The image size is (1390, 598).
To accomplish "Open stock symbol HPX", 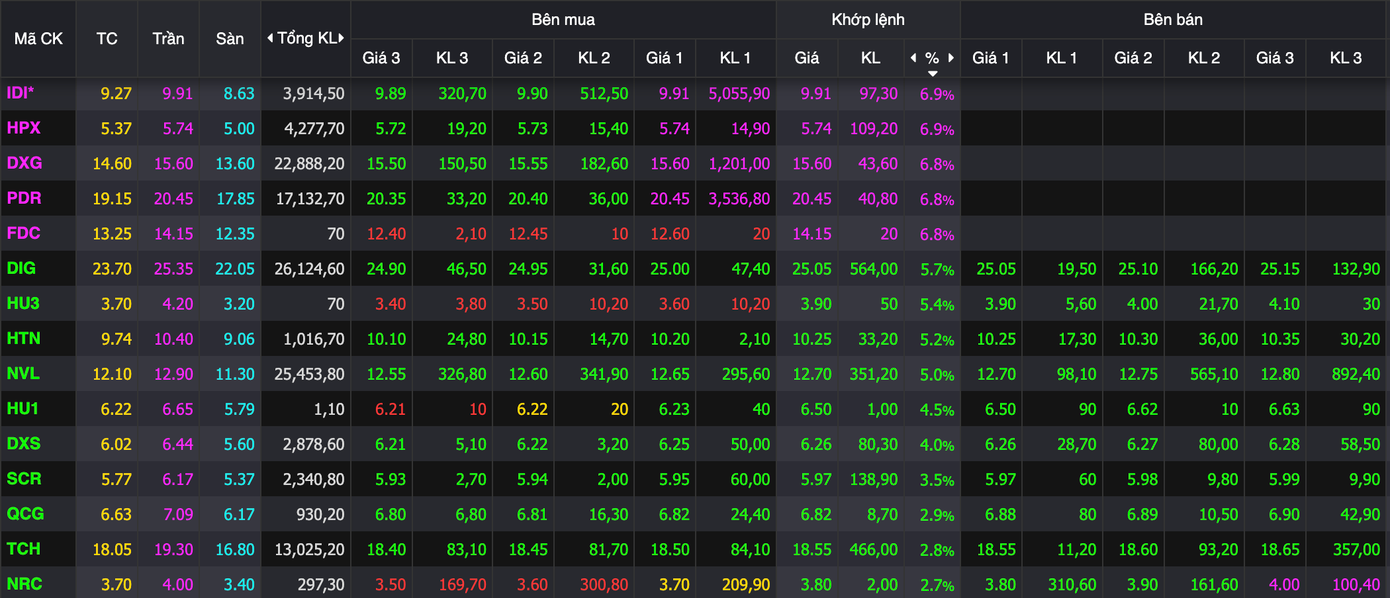I will pyautogui.click(x=23, y=128).
